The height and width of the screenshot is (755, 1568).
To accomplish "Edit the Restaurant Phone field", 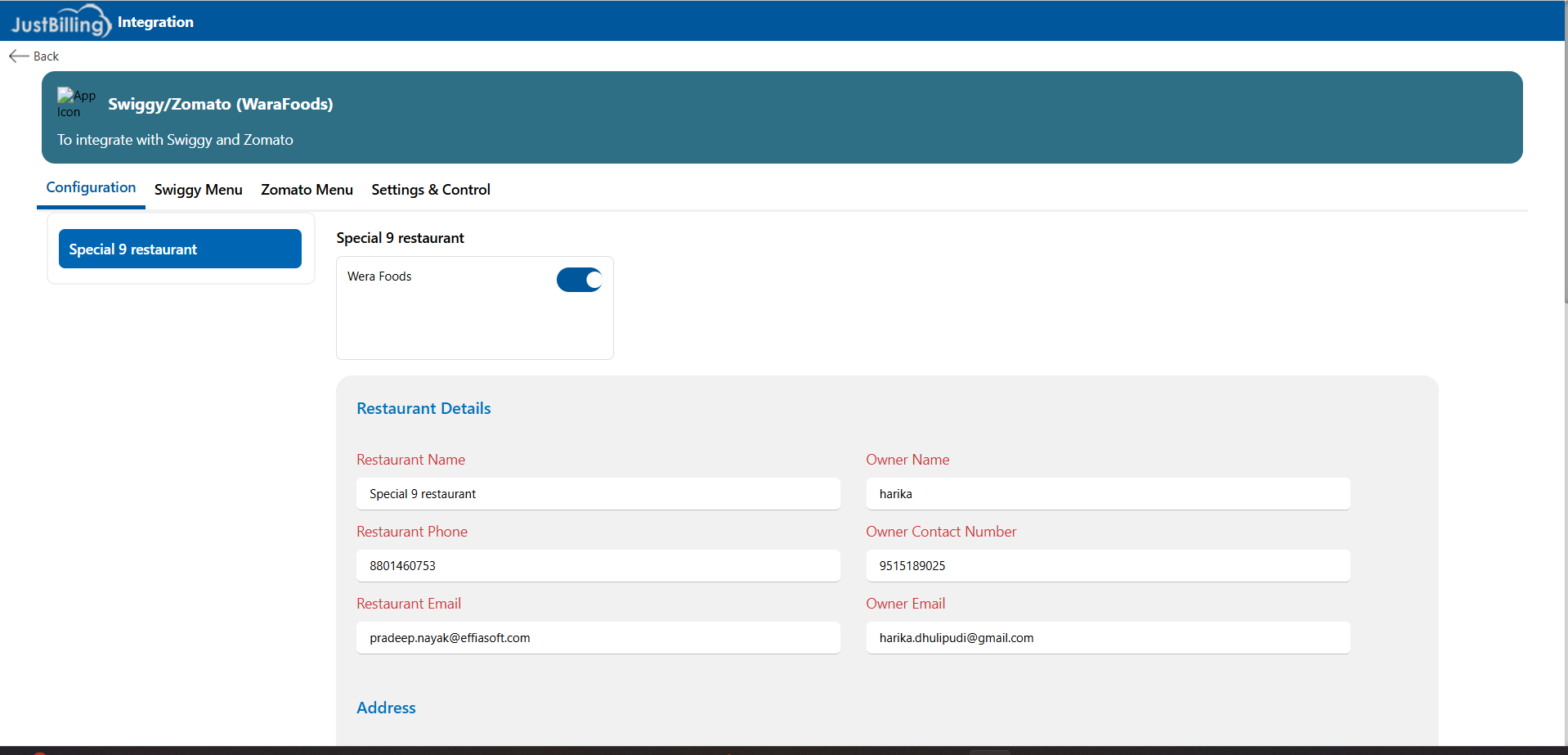I will point(598,566).
